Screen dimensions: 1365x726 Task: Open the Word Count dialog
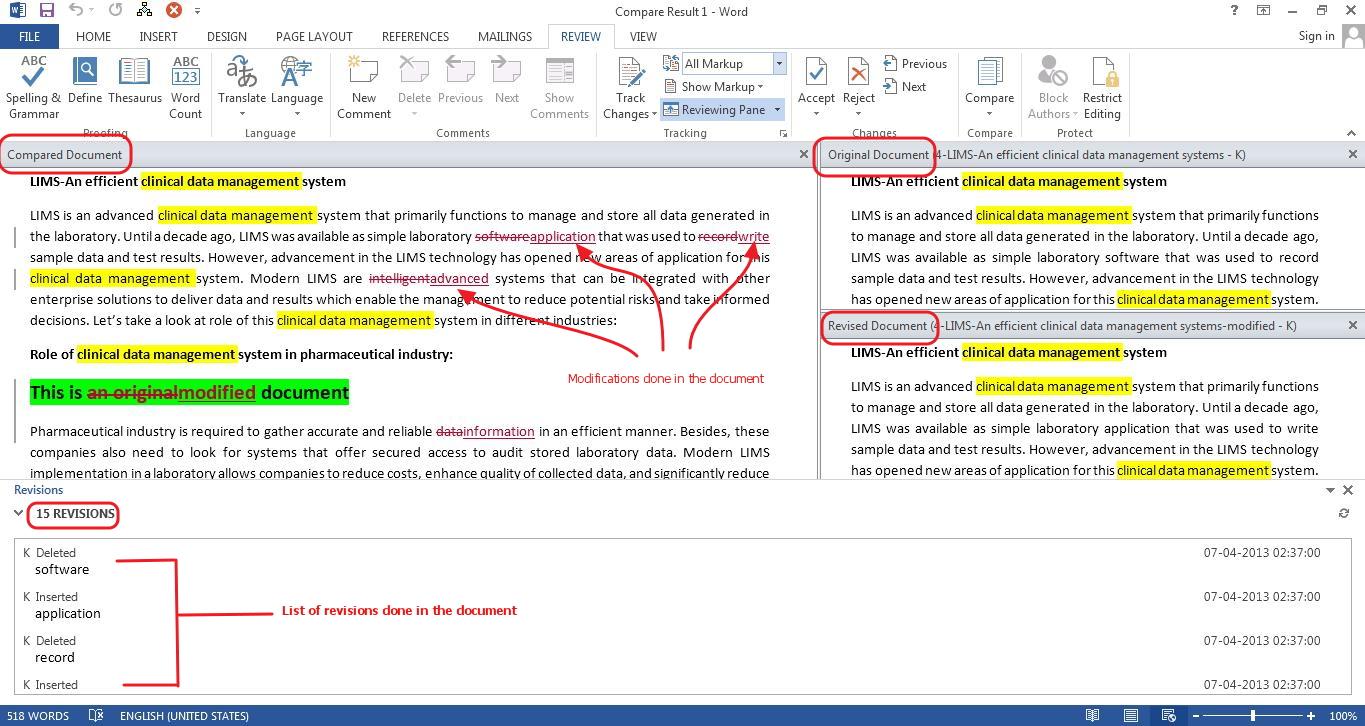[185, 85]
